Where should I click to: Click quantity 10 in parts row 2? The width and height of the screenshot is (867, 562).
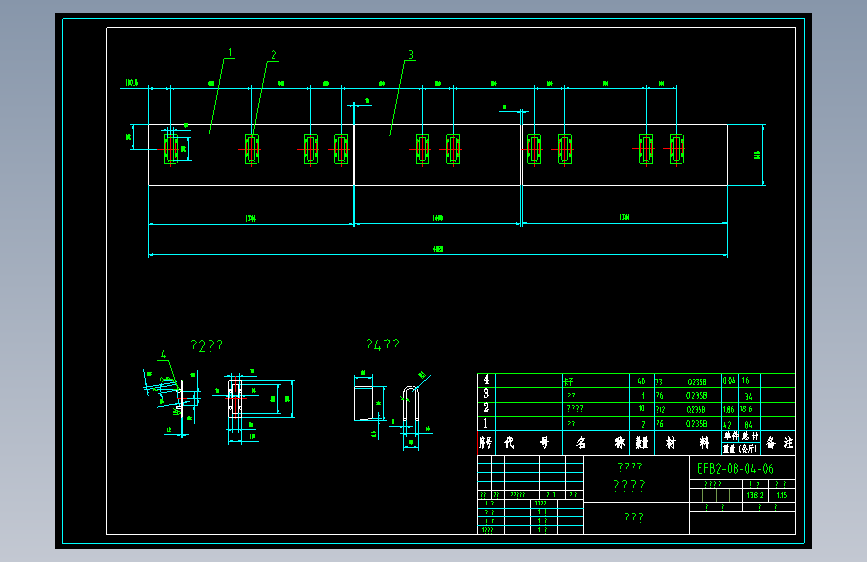(x=641, y=409)
